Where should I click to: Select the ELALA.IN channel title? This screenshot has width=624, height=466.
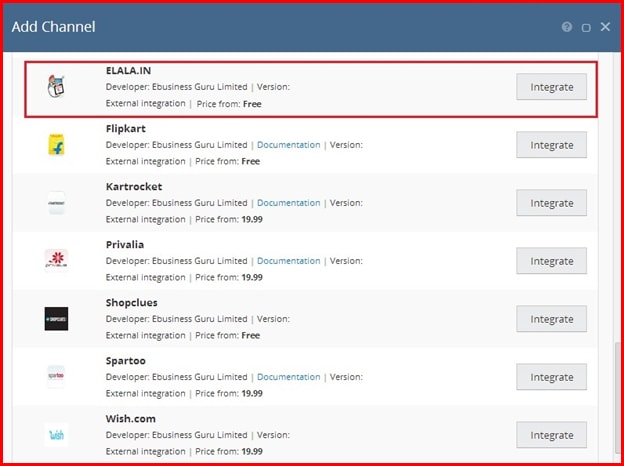pyautogui.click(x=128, y=70)
